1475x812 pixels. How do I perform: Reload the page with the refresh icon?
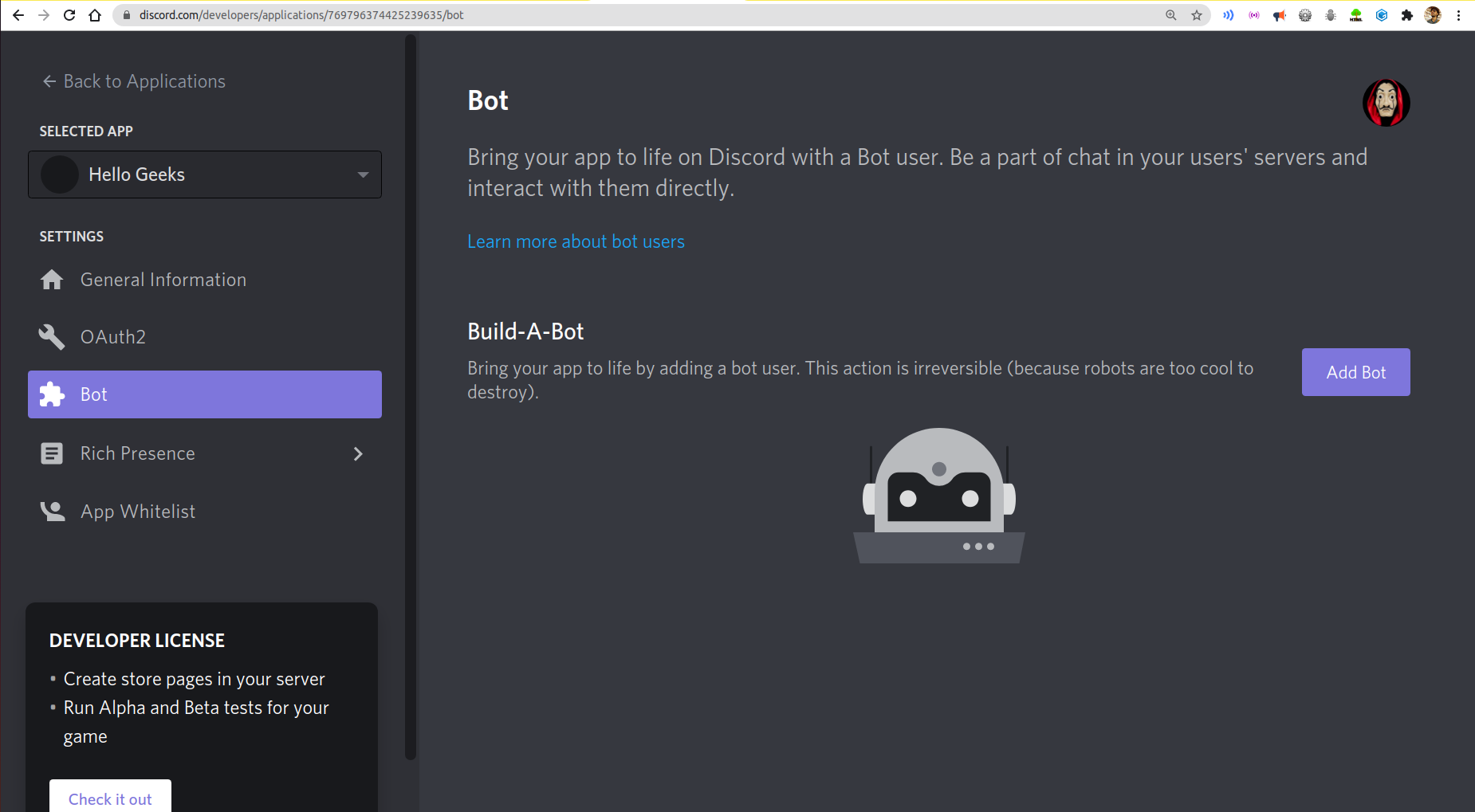pos(69,15)
